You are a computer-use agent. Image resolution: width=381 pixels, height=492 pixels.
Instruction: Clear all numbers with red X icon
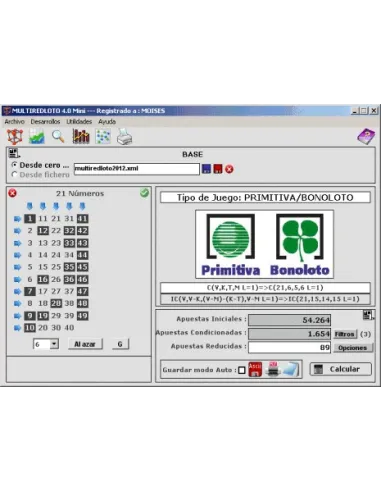[12, 193]
